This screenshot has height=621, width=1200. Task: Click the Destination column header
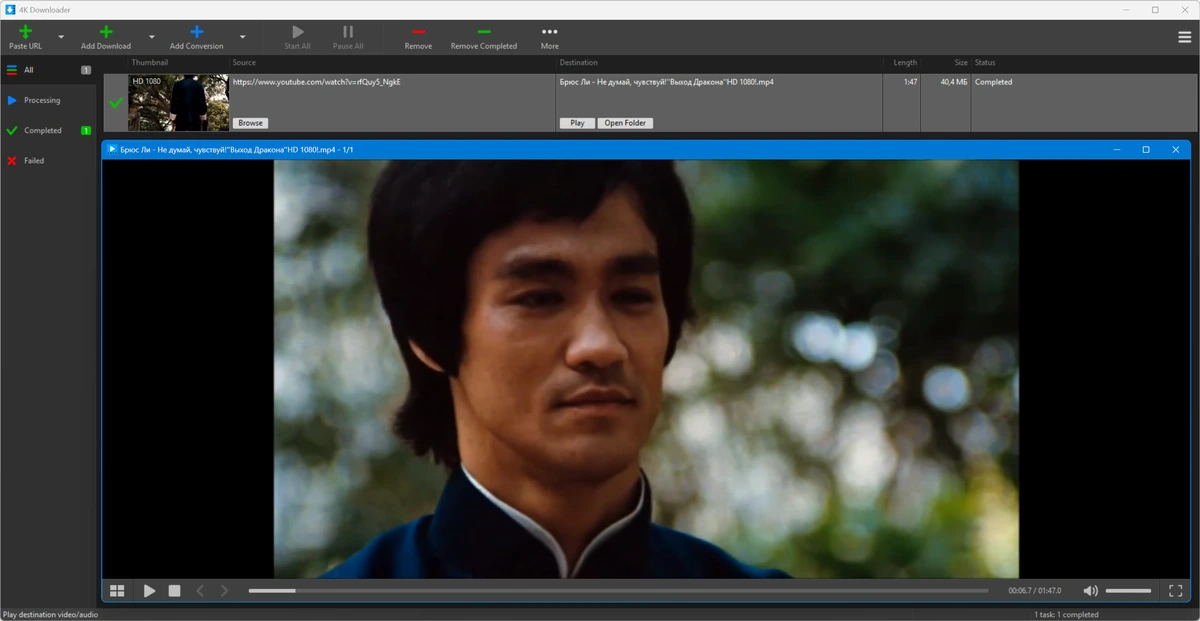[x=579, y=62]
